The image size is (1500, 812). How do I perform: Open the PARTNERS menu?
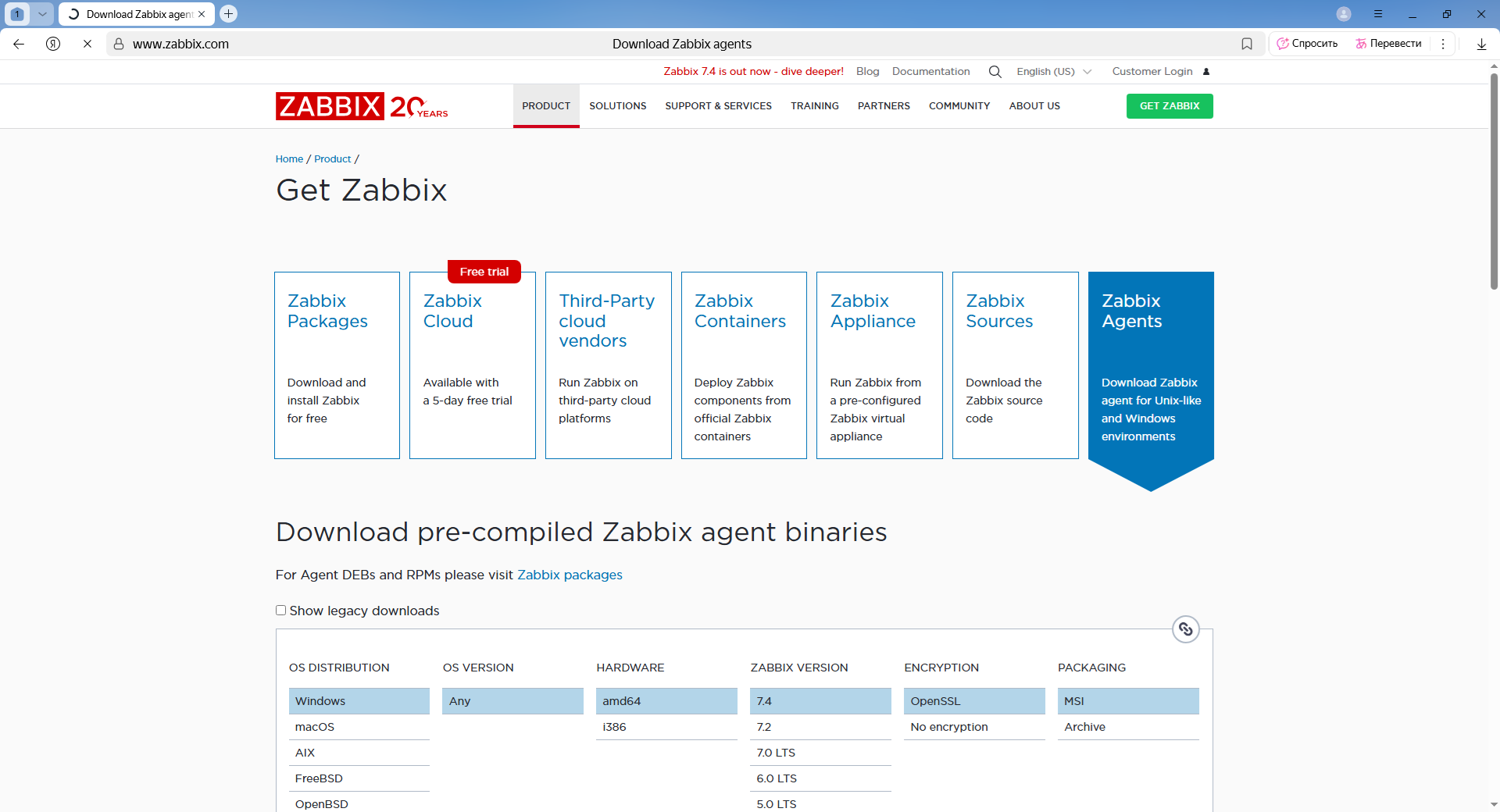pos(884,106)
